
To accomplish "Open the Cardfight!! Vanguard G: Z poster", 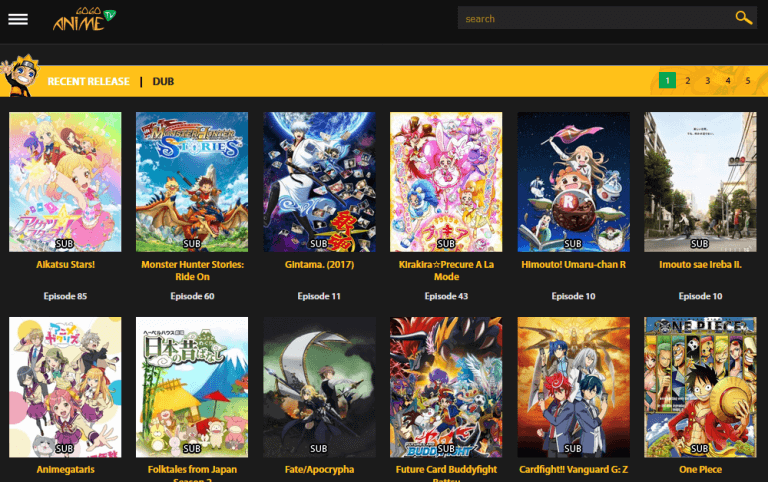I will pos(574,387).
